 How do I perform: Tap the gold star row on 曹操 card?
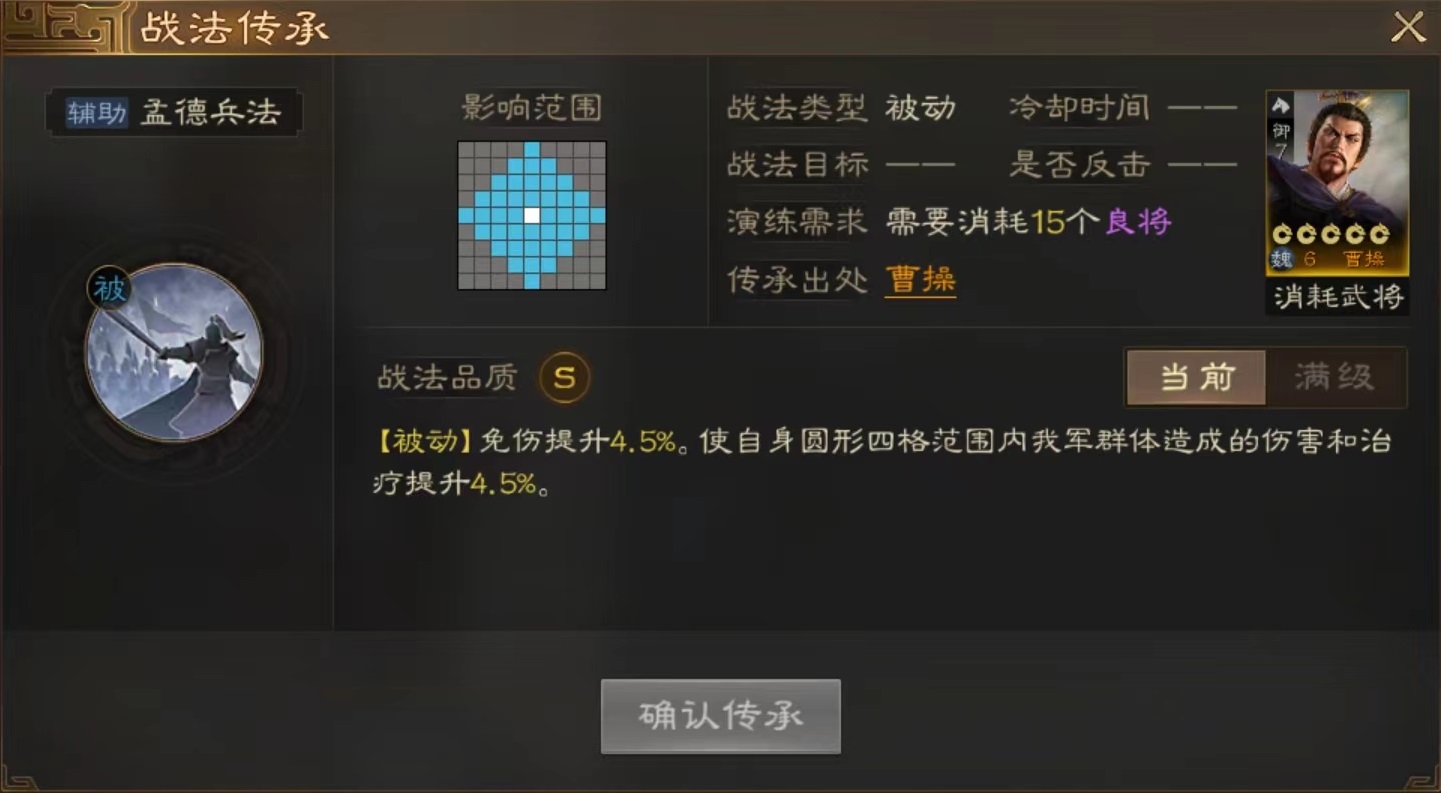[x=1330, y=234]
